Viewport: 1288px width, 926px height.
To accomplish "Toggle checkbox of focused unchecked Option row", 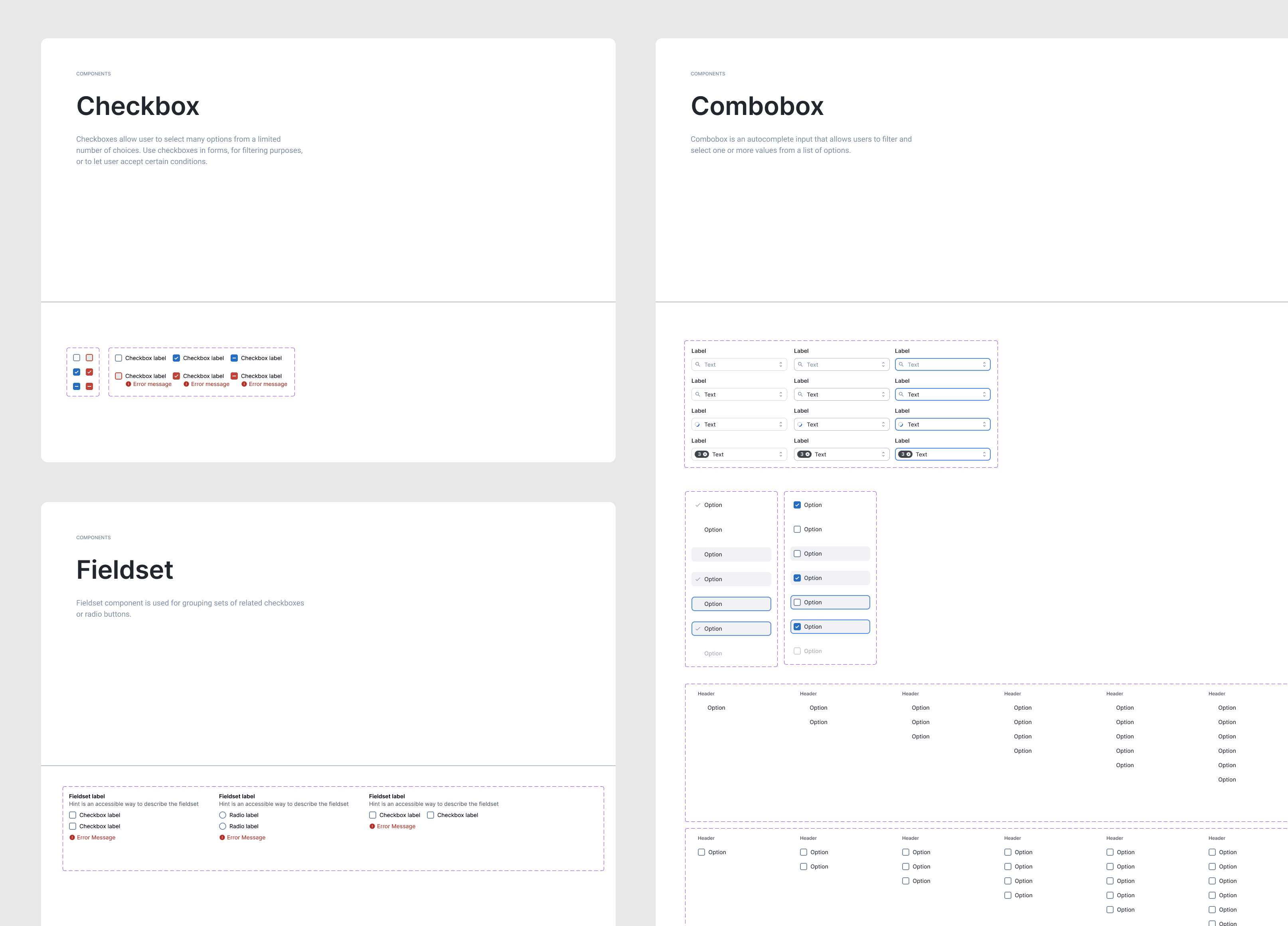I will click(x=797, y=602).
